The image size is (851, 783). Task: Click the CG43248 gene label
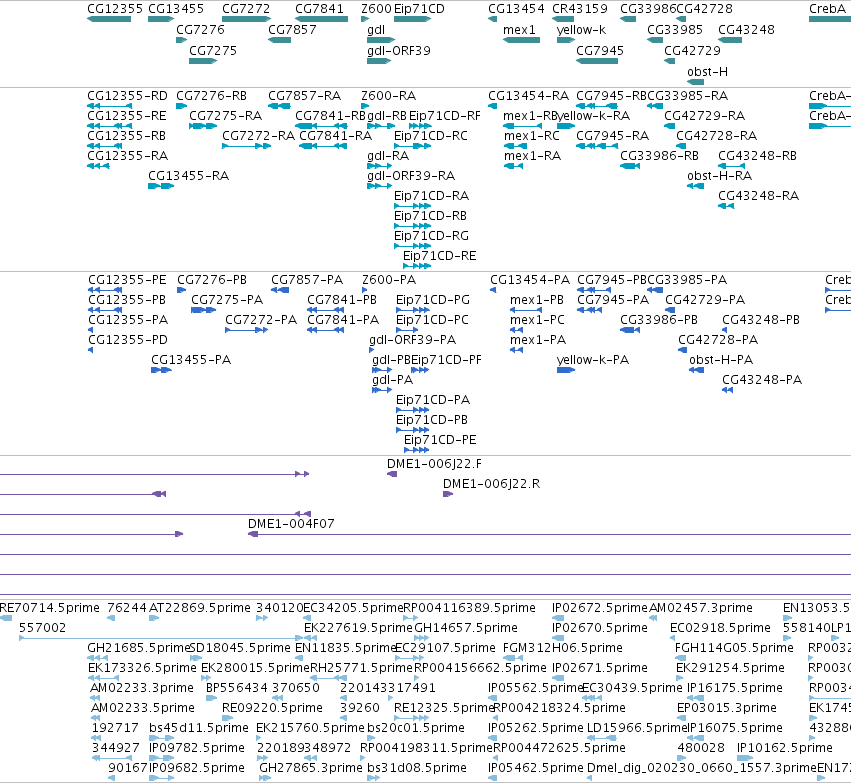pyautogui.click(x=746, y=29)
